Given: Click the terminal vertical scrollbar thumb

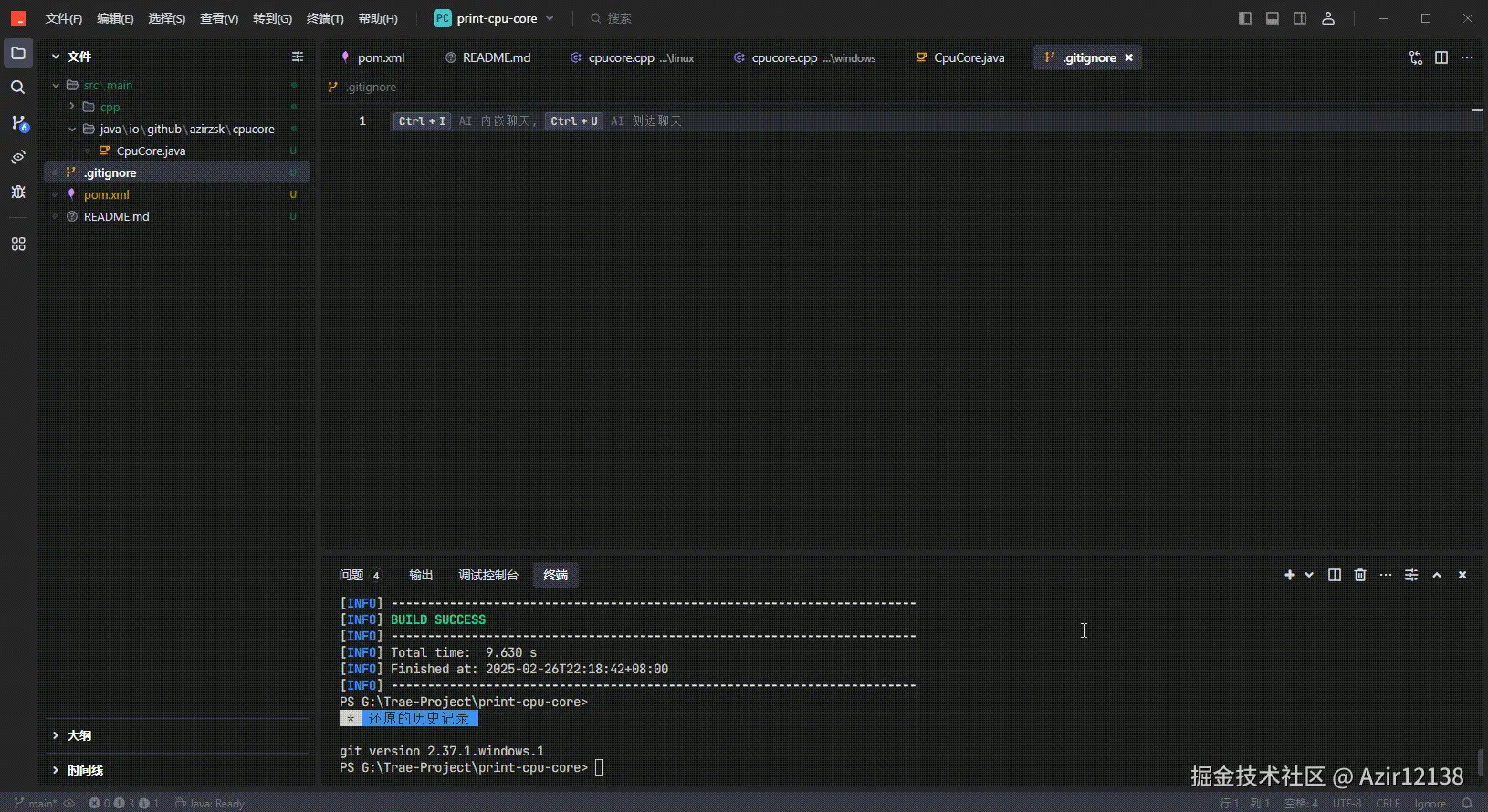Looking at the screenshot, I should (x=1480, y=761).
